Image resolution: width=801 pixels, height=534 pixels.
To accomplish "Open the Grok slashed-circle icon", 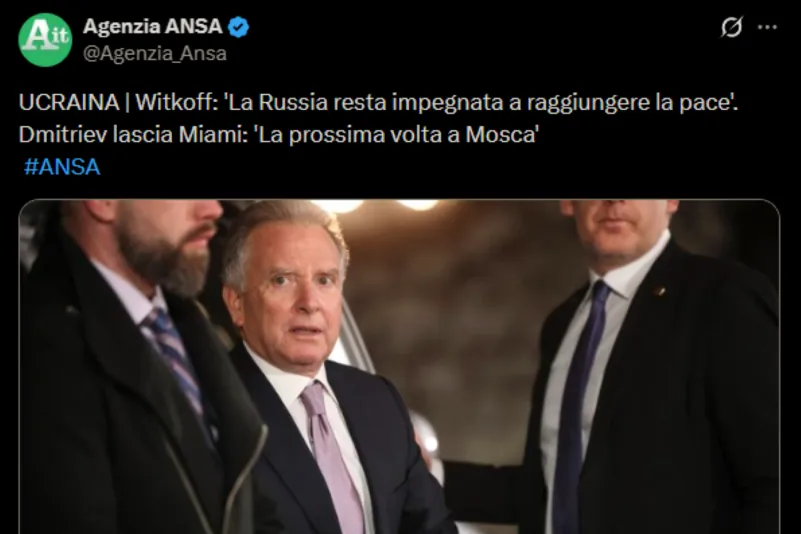I will (x=732, y=27).
